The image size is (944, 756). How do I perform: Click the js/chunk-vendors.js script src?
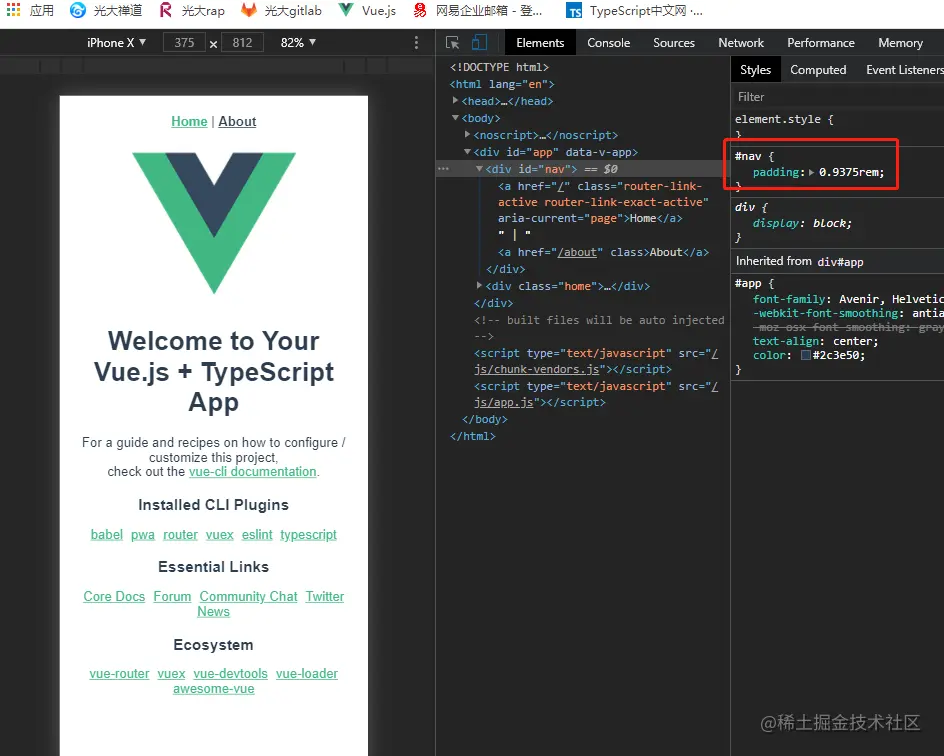click(x=536, y=369)
